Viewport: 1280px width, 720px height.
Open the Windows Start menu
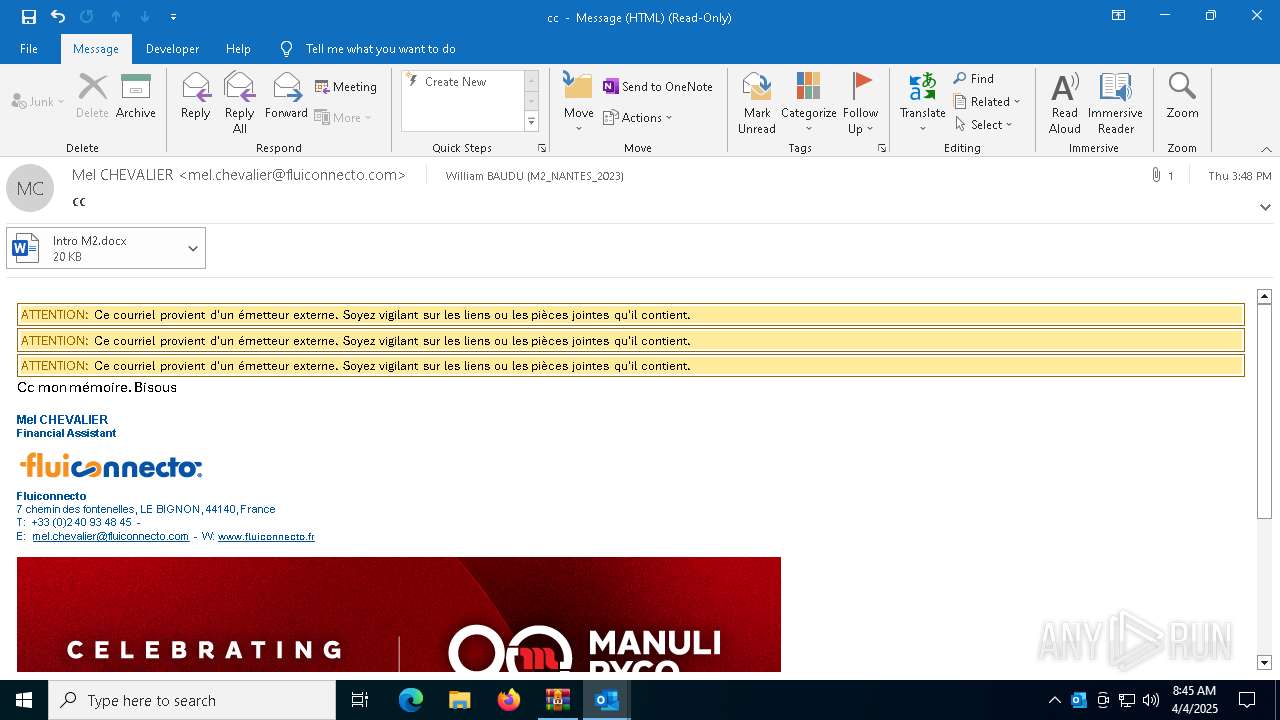tap(24, 700)
